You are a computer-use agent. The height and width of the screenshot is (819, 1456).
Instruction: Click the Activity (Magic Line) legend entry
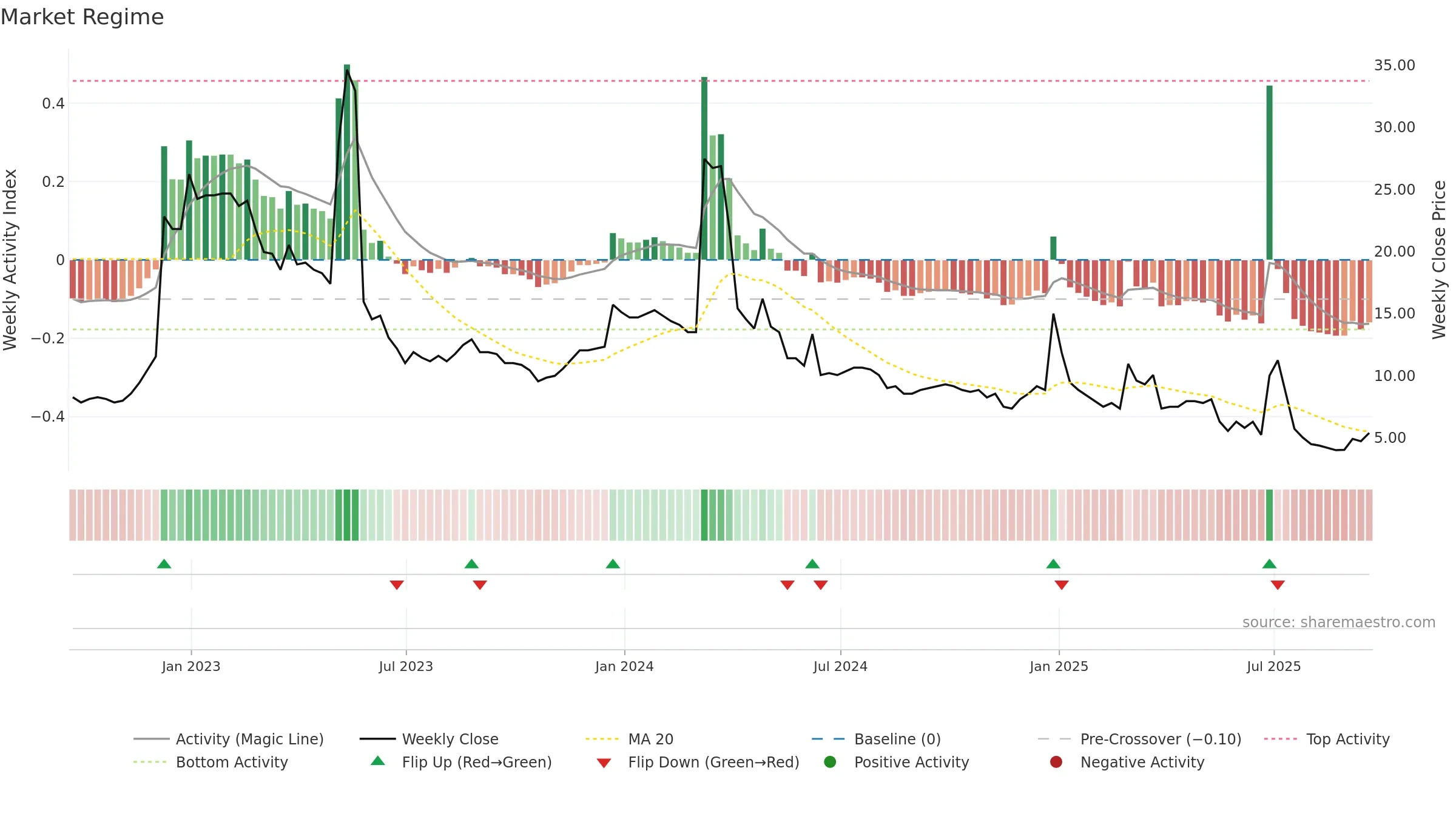pyautogui.click(x=229, y=739)
